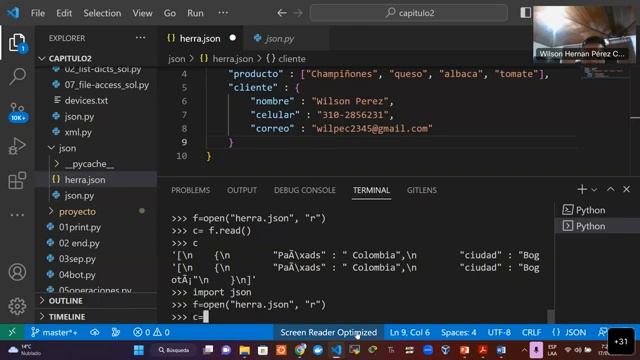Expand the TIMELINE section

(67, 317)
